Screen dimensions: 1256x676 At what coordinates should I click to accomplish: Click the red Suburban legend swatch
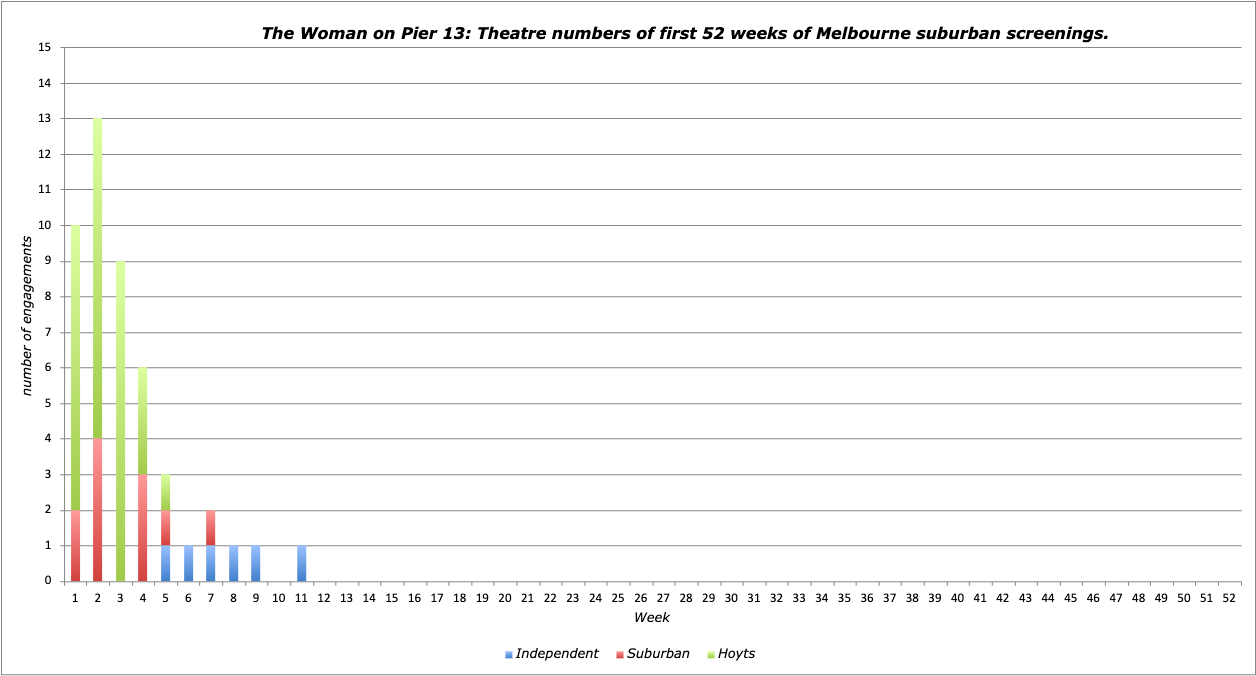620,655
